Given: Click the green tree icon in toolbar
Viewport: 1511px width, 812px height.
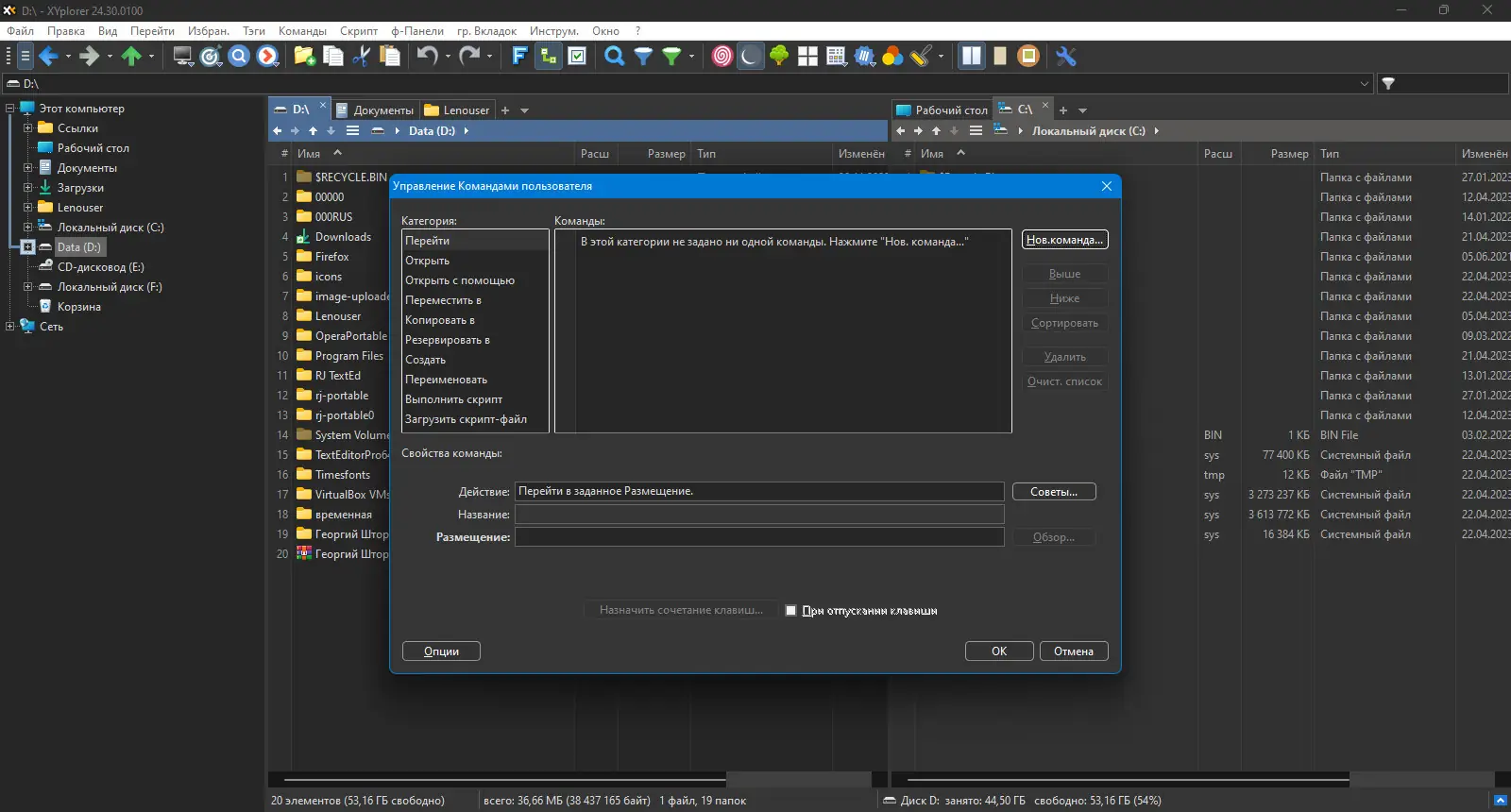Looking at the screenshot, I should pos(779,57).
